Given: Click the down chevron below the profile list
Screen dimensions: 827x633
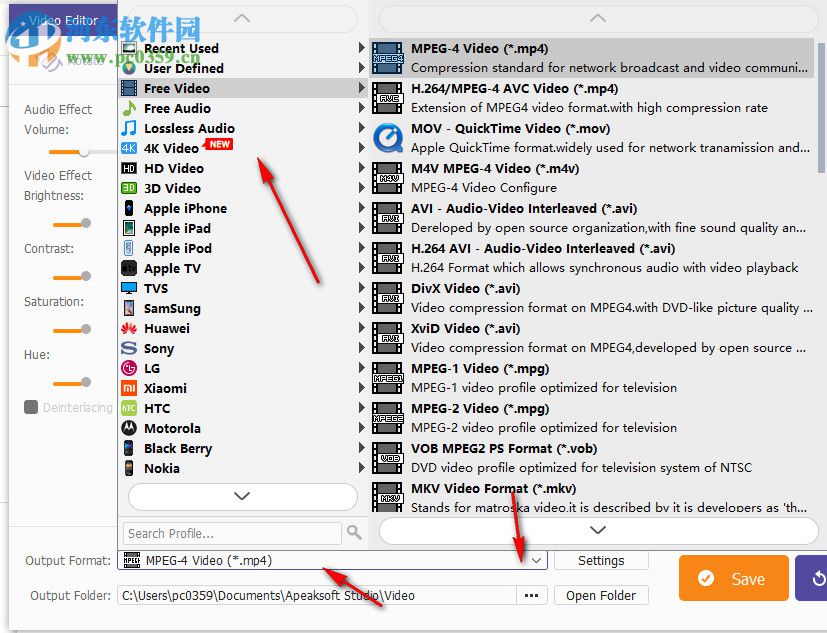Looking at the screenshot, I should [x=240, y=497].
